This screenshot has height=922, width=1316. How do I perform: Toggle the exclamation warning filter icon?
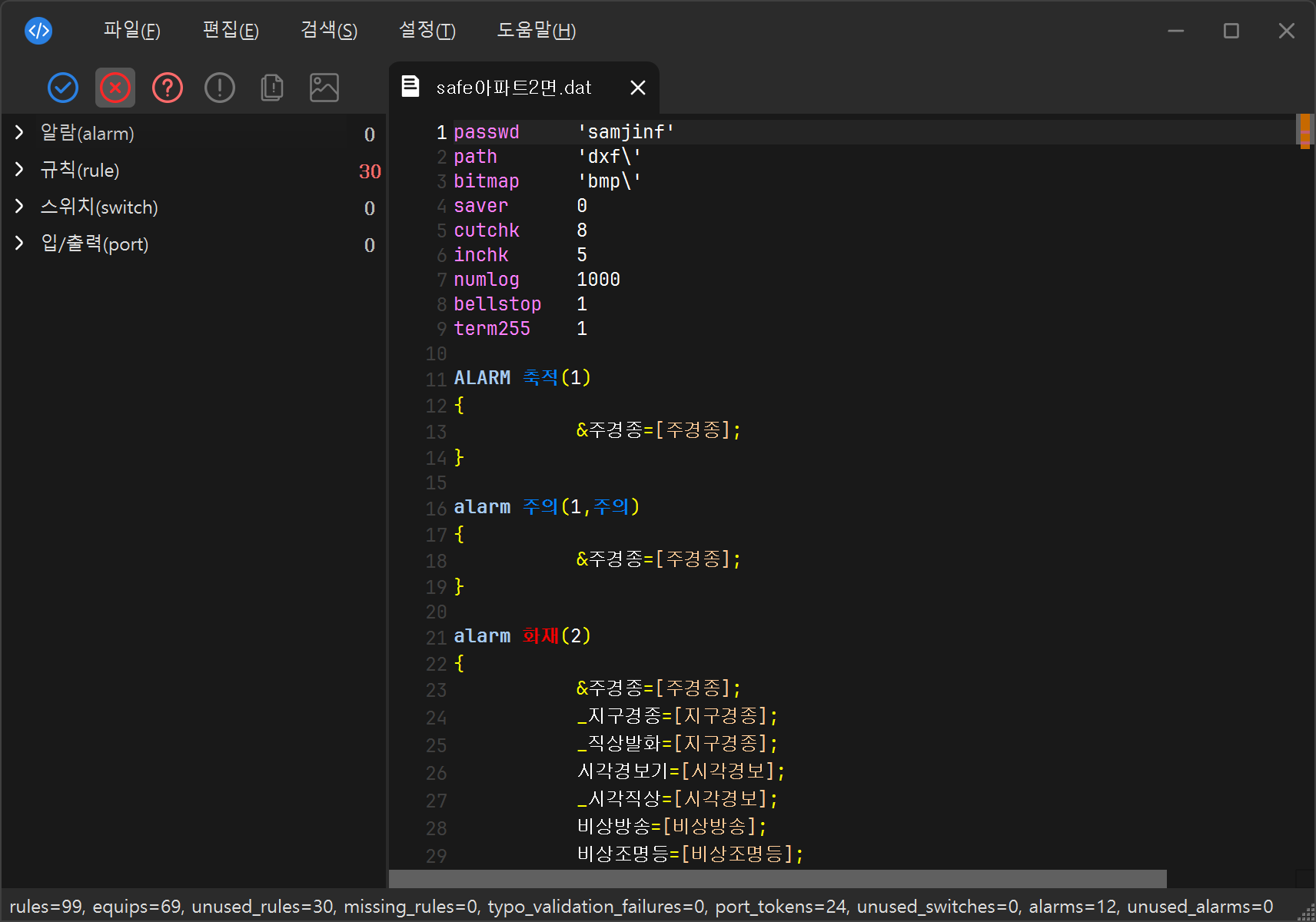pyautogui.click(x=220, y=88)
